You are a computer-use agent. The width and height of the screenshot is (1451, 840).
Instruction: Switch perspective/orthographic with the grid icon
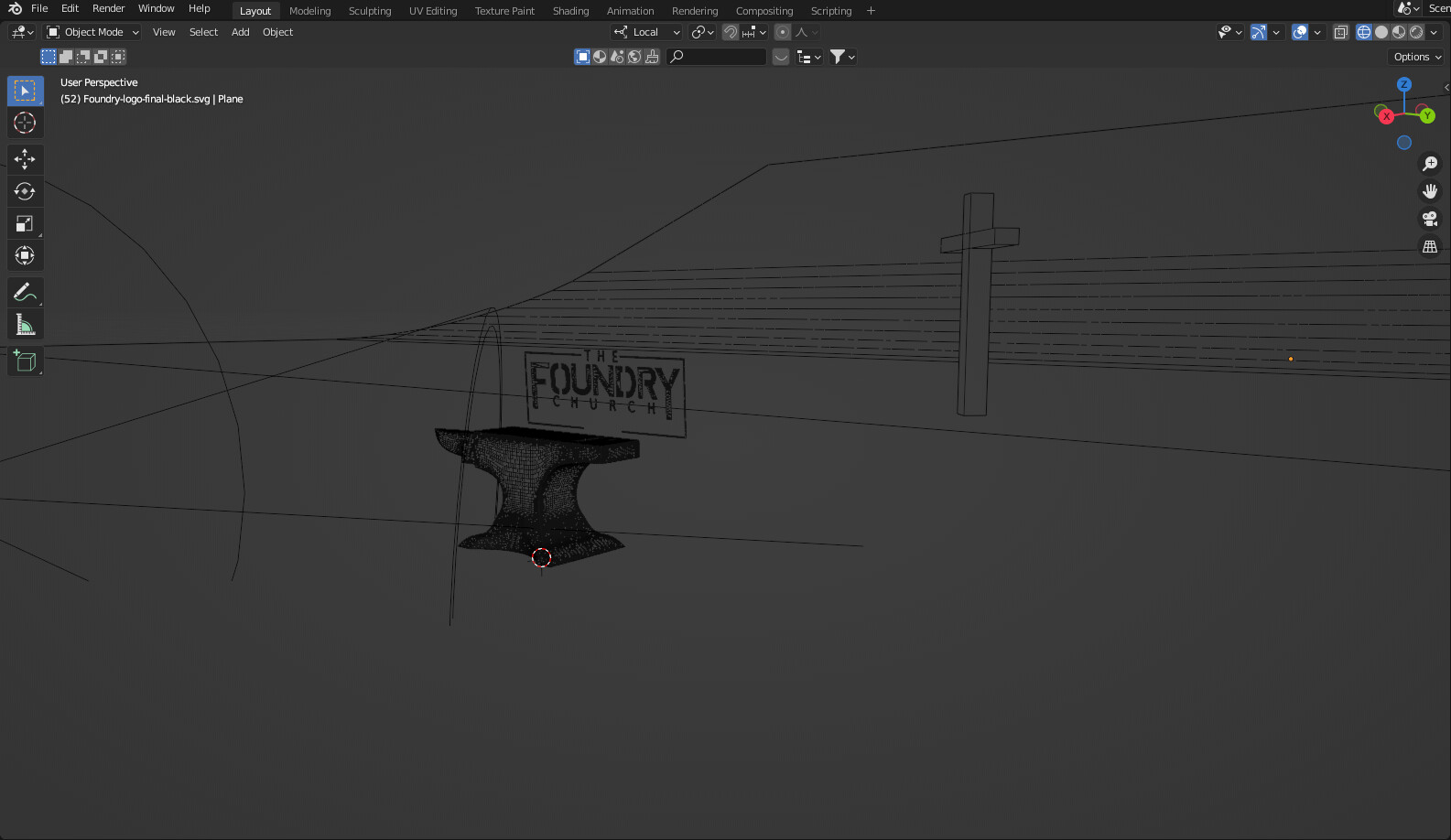point(1430,247)
